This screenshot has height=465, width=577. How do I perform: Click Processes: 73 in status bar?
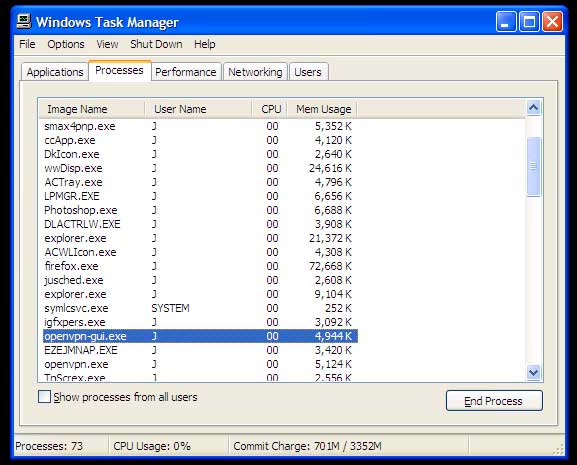pos(49,446)
